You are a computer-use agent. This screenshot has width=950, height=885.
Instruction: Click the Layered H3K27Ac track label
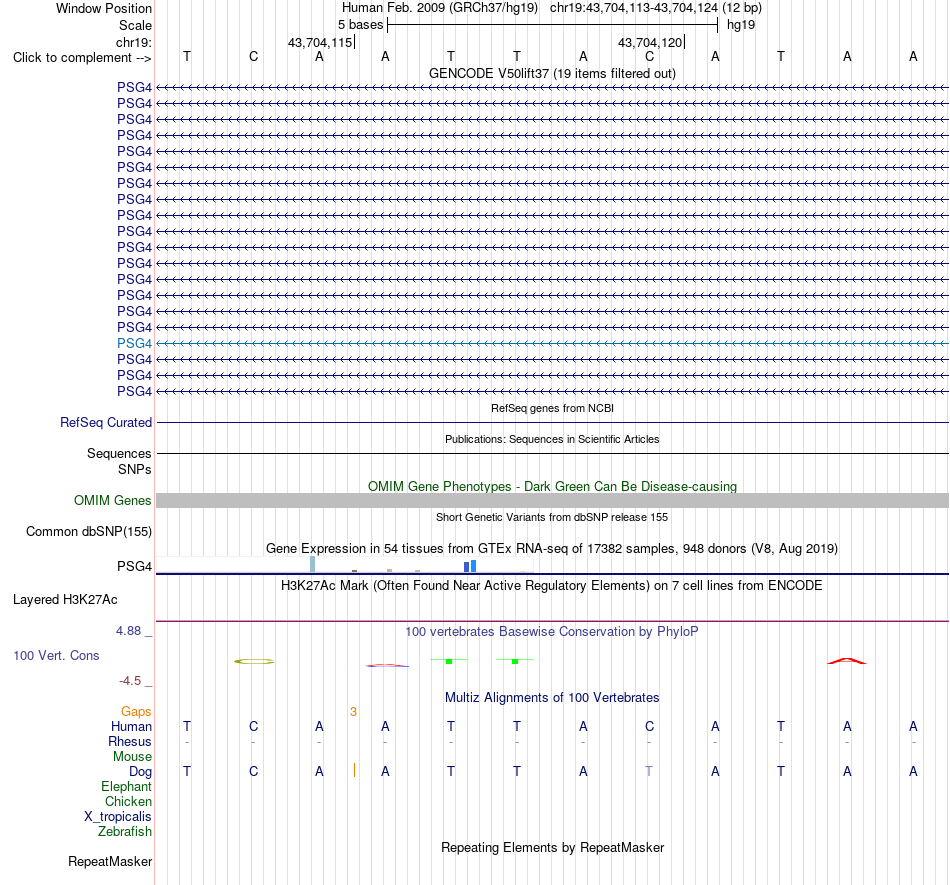pyautogui.click(x=65, y=600)
